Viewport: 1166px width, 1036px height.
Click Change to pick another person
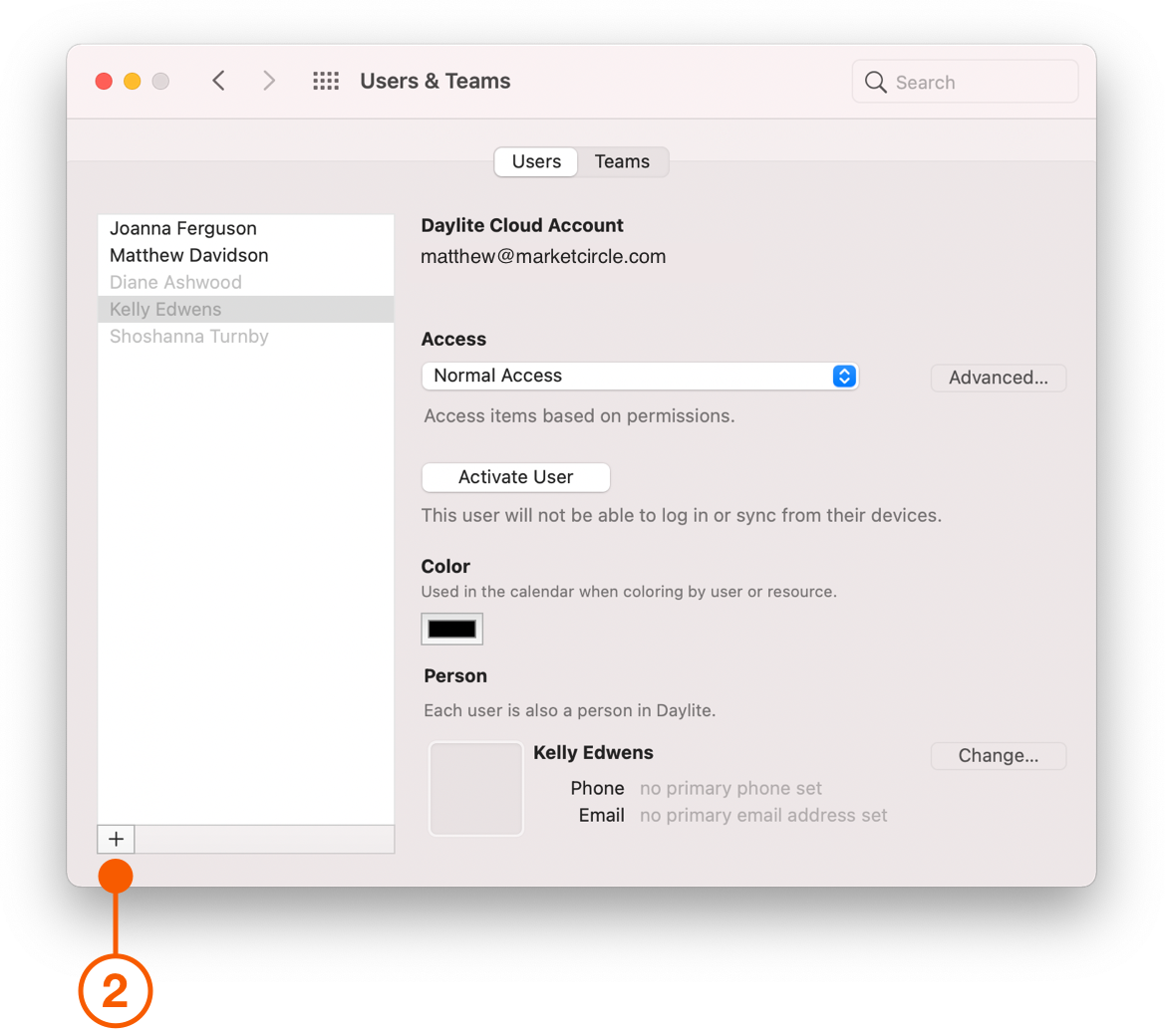998,755
